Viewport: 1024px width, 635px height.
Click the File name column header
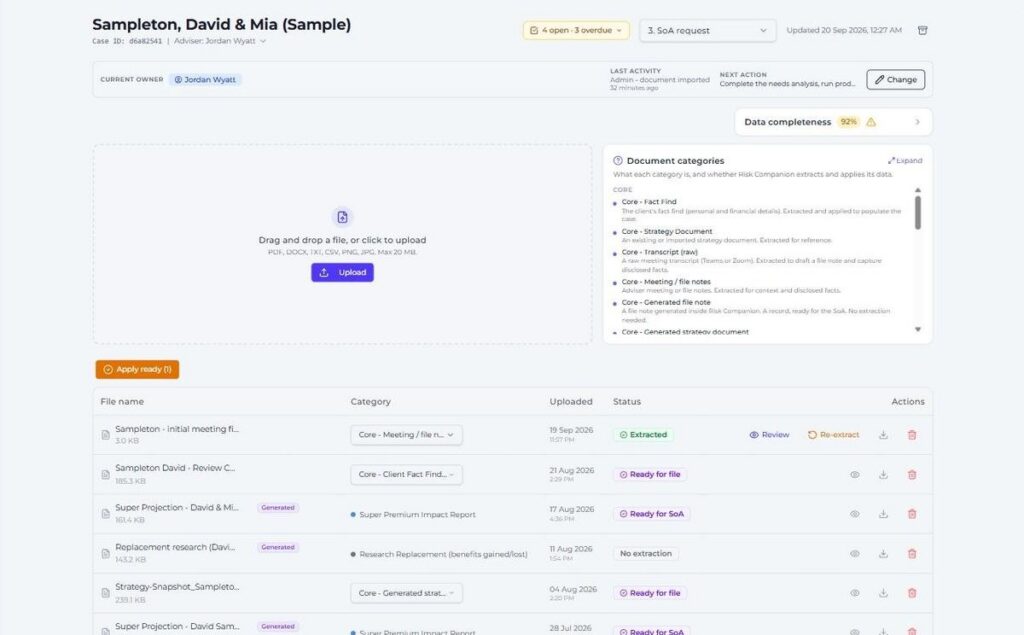(122, 402)
